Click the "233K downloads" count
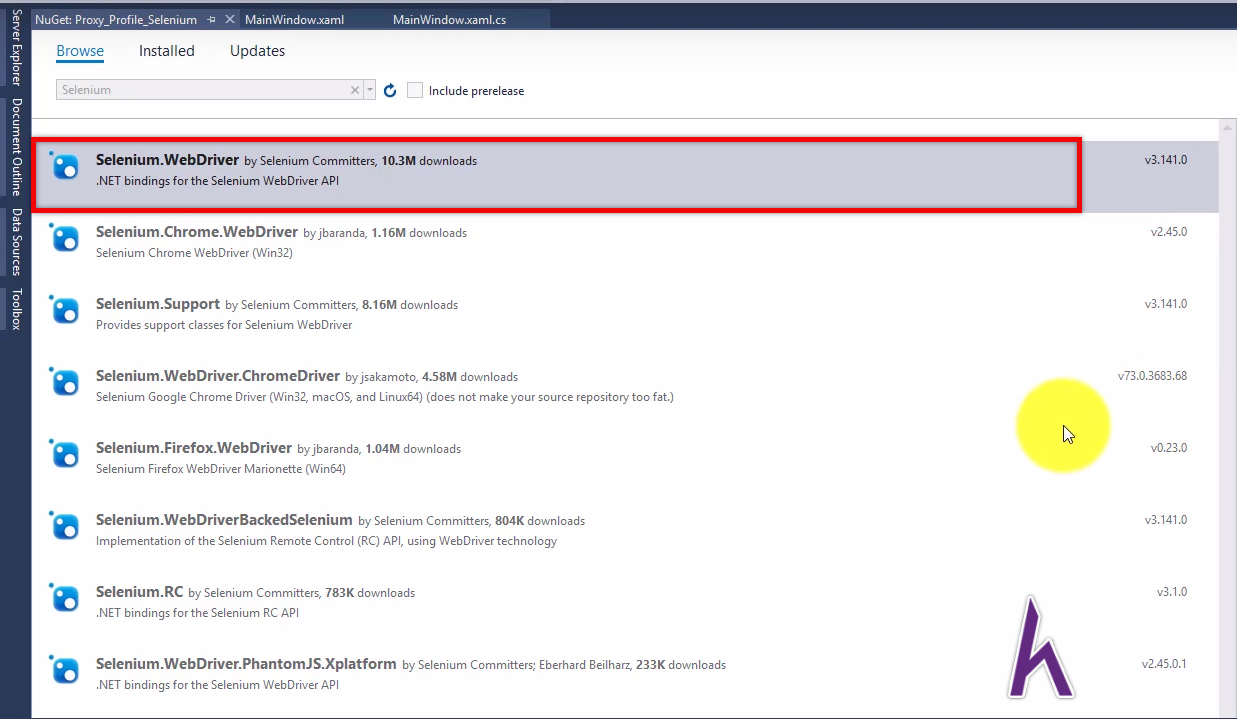 point(681,665)
